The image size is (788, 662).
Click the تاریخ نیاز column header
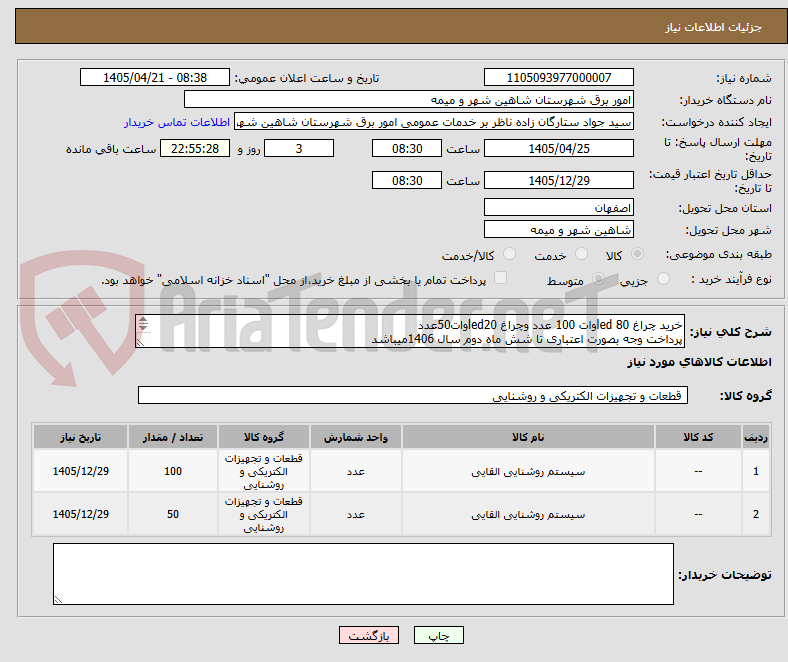(80, 437)
